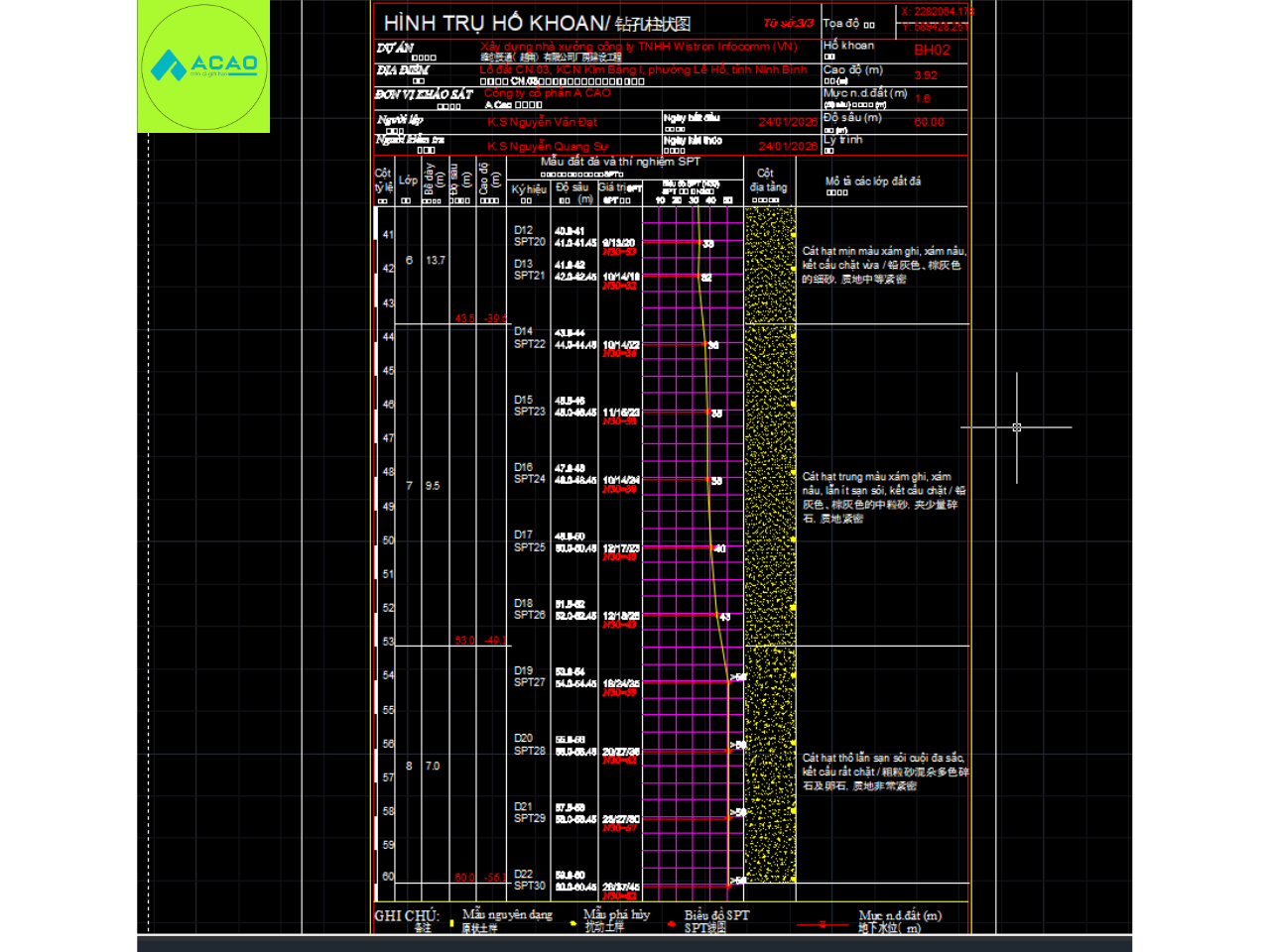
Task: Click layer 7 thickness value '9.5'
Action: 433,486
